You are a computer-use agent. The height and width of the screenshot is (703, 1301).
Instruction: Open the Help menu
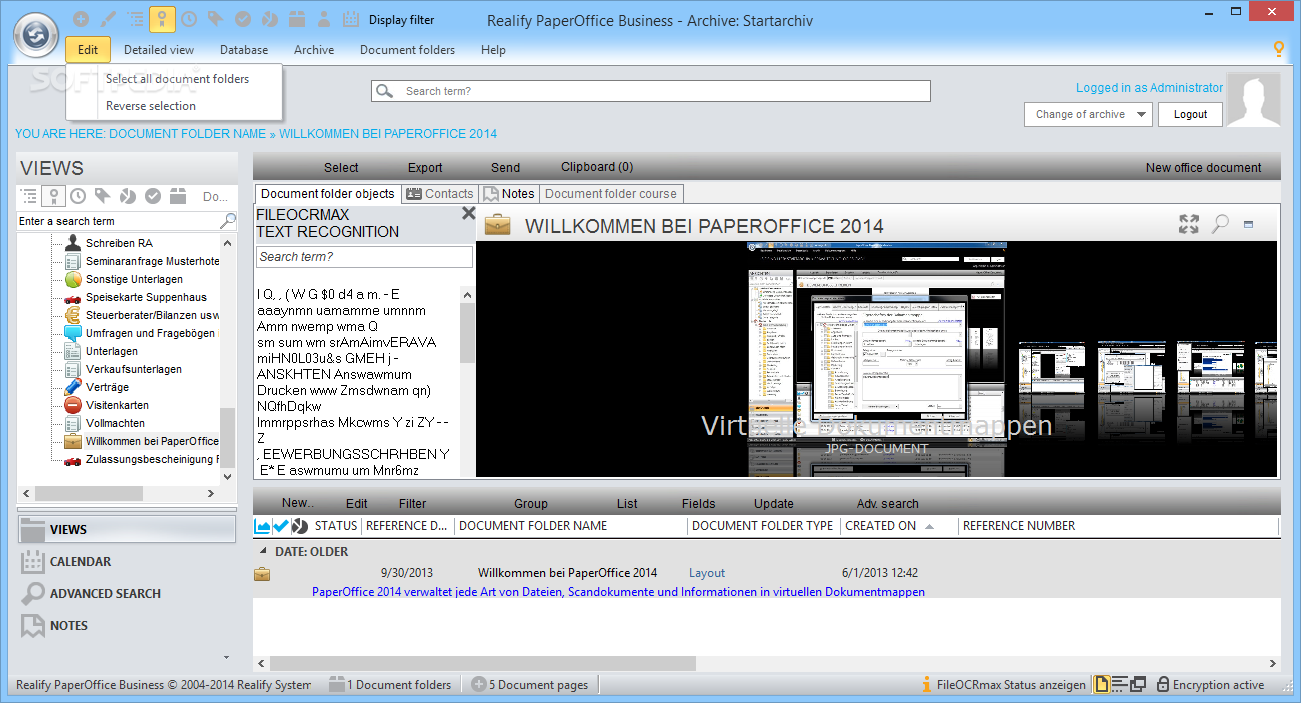(x=493, y=50)
